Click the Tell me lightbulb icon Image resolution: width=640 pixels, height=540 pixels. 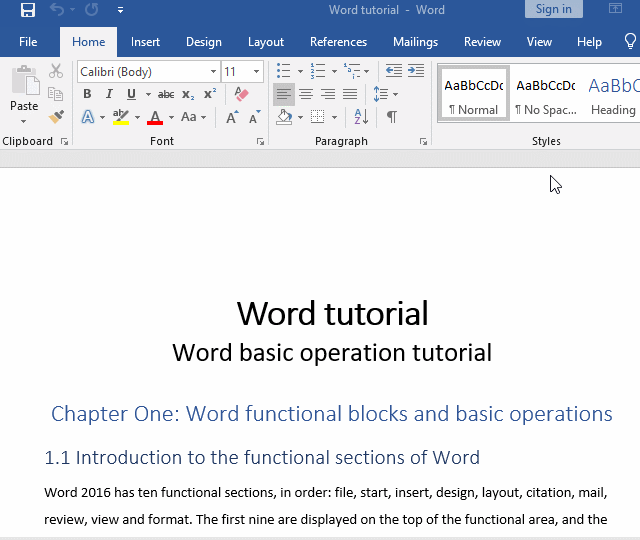pyautogui.click(x=630, y=41)
